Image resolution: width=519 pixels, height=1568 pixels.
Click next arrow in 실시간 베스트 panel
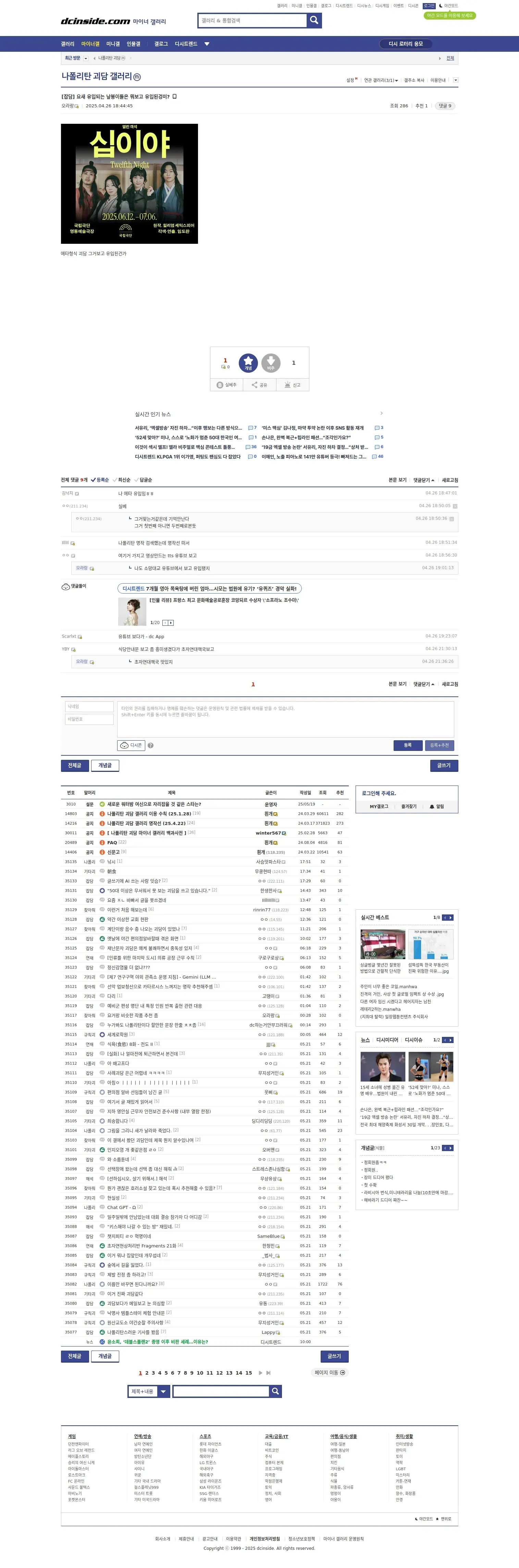pos(451,917)
